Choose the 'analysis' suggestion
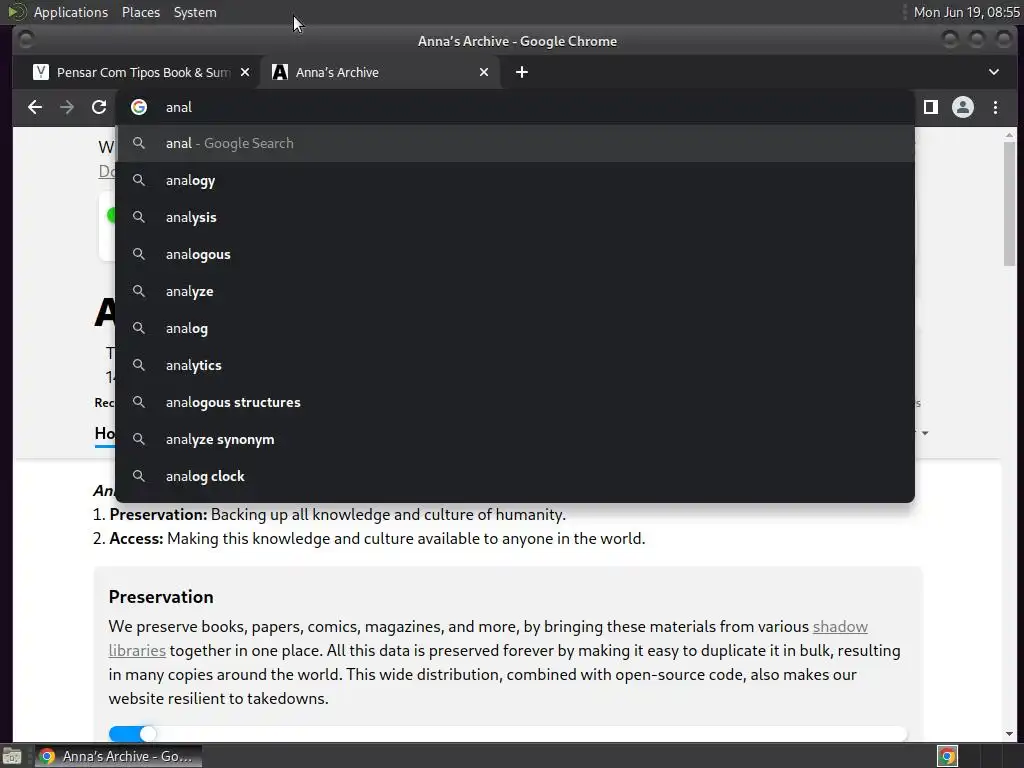Image resolution: width=1024 pixels, height=768 pixels. (x=515, y=217)
